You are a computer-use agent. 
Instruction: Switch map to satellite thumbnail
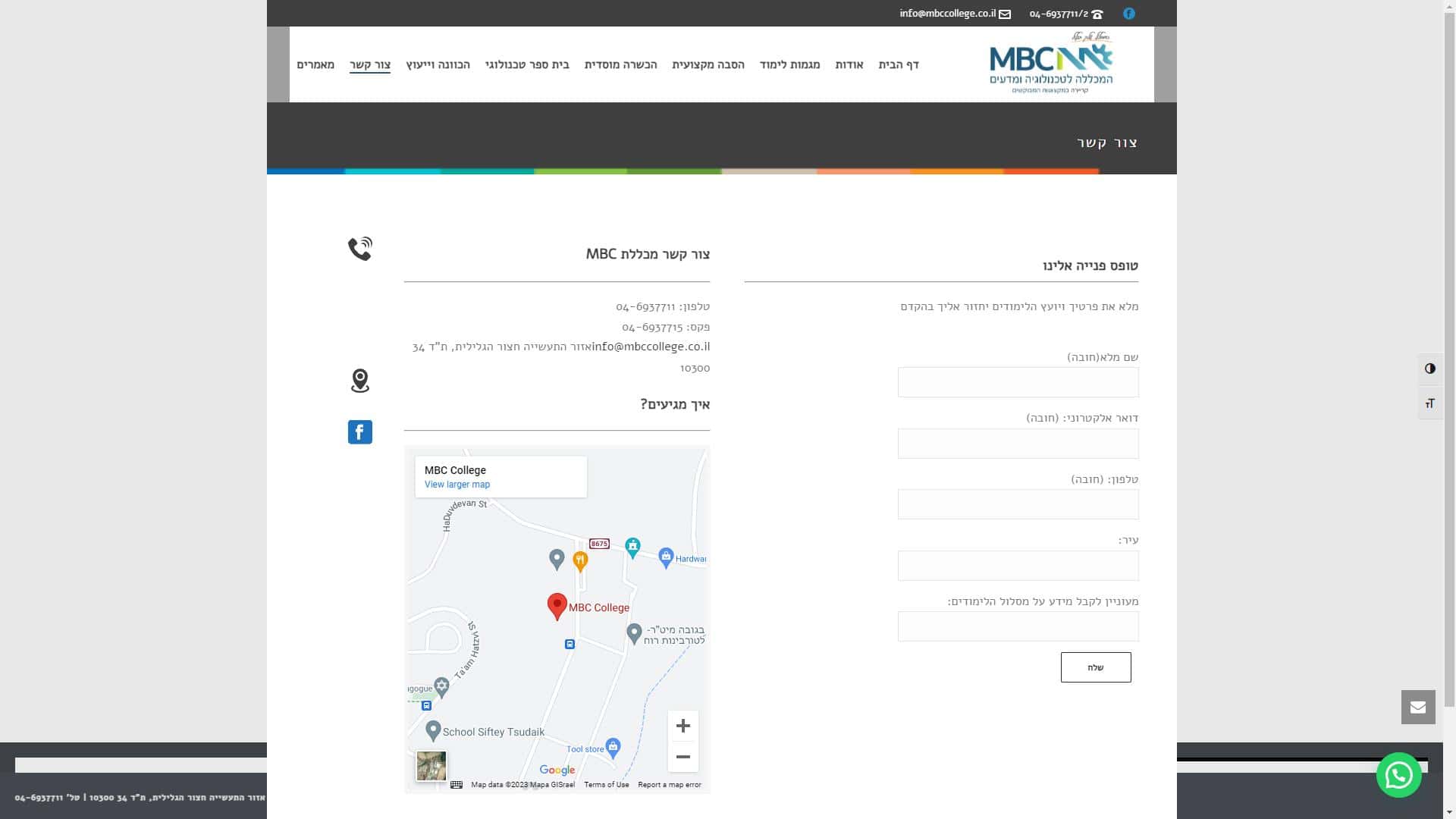coord(431,766)
